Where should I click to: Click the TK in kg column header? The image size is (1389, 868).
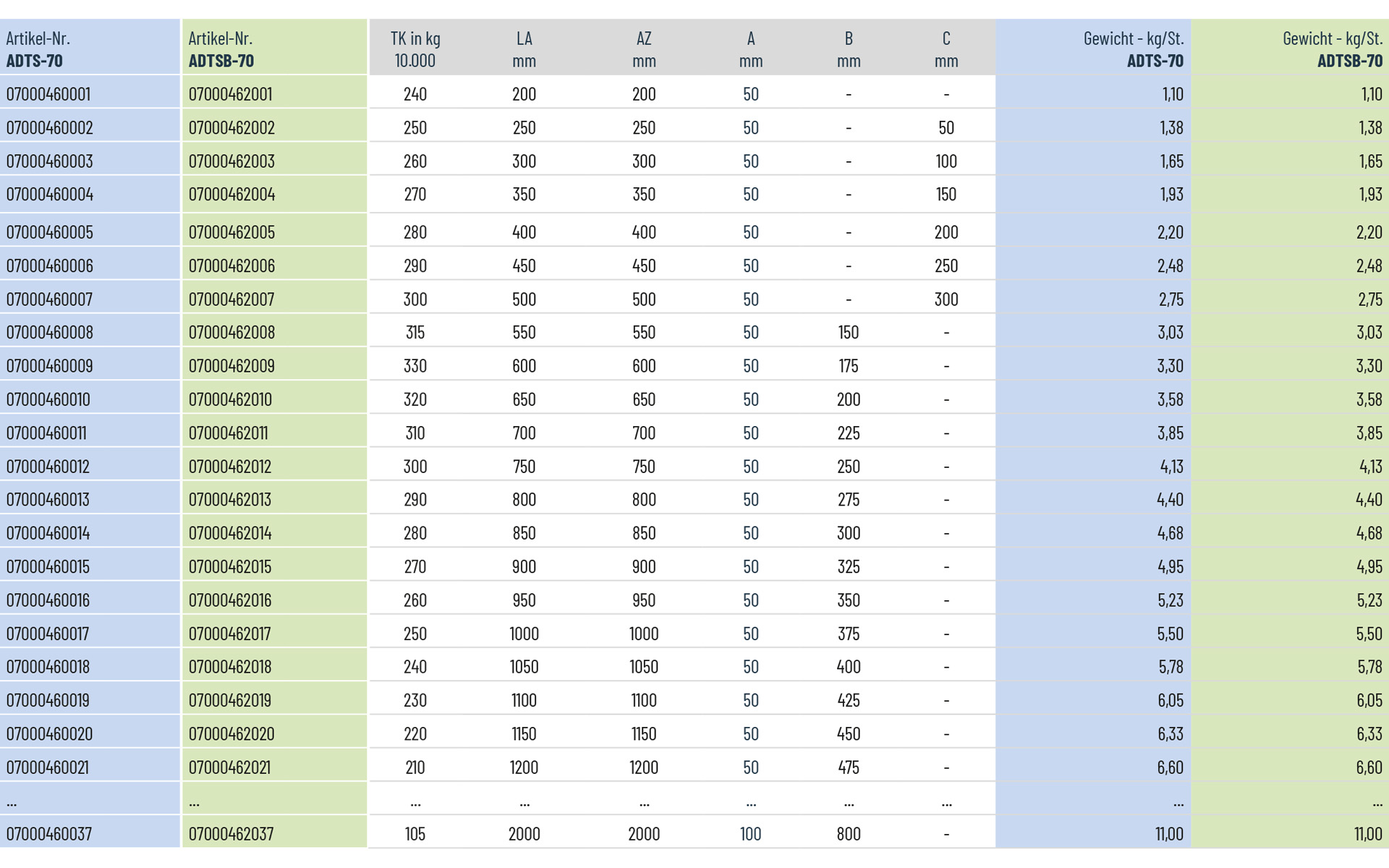(415, 49)
